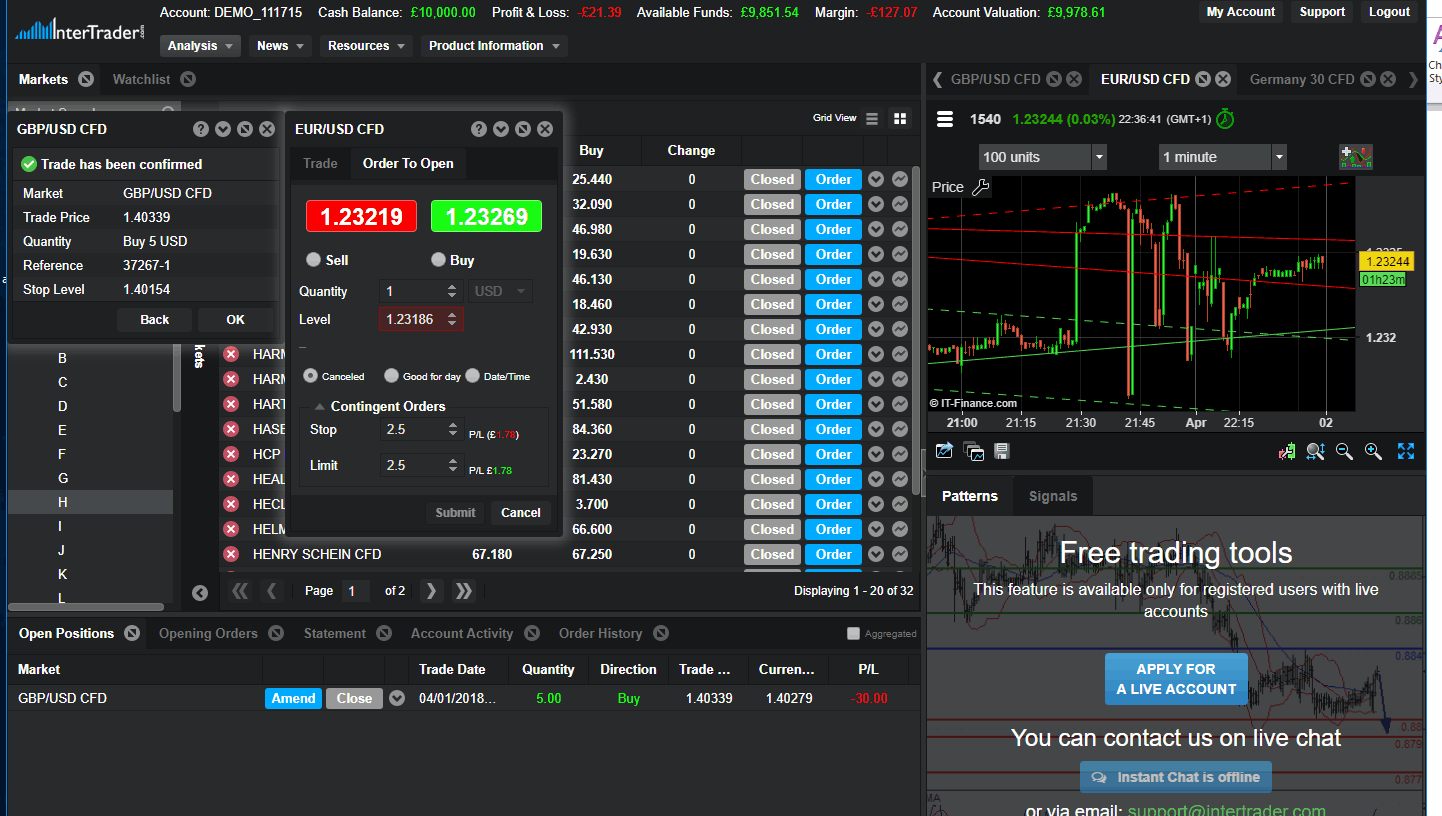Remove HENRY SCHEIN CFD from list
Image resolution: width=1442 pixels, height=816 pixels.
click(231, 554)
